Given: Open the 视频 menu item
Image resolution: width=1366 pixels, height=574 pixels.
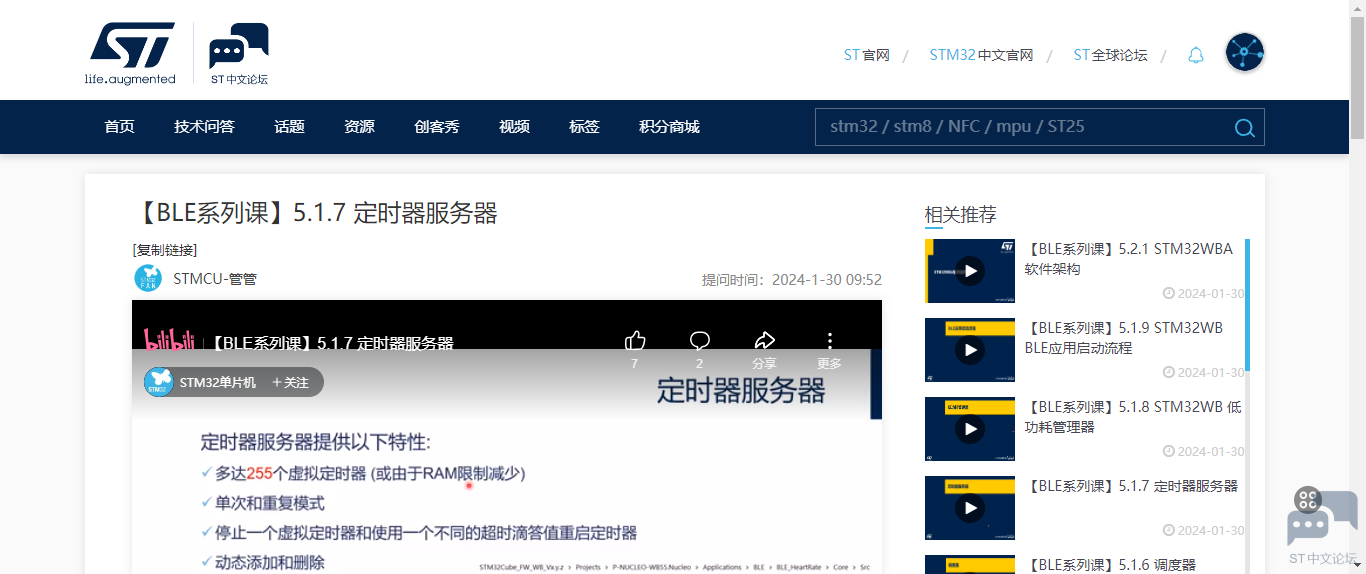Looking at the screenshot, I should coord(514,127).
